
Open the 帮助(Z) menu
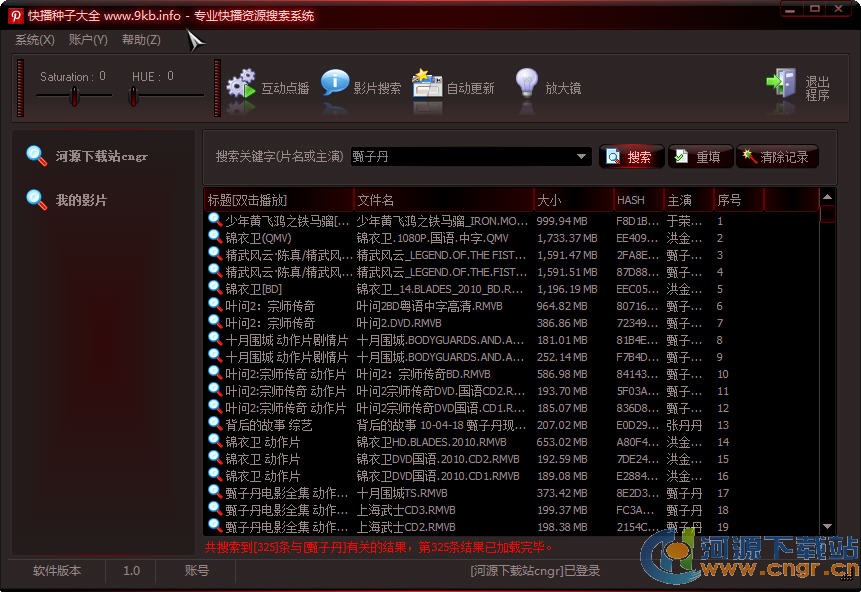click(x=141, y=40)
